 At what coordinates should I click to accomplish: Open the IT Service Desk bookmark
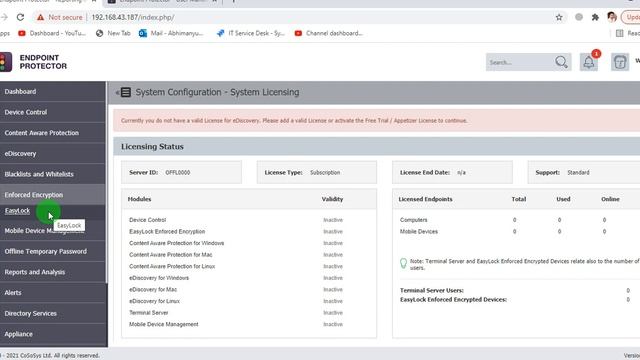click(x=251, y=33)
